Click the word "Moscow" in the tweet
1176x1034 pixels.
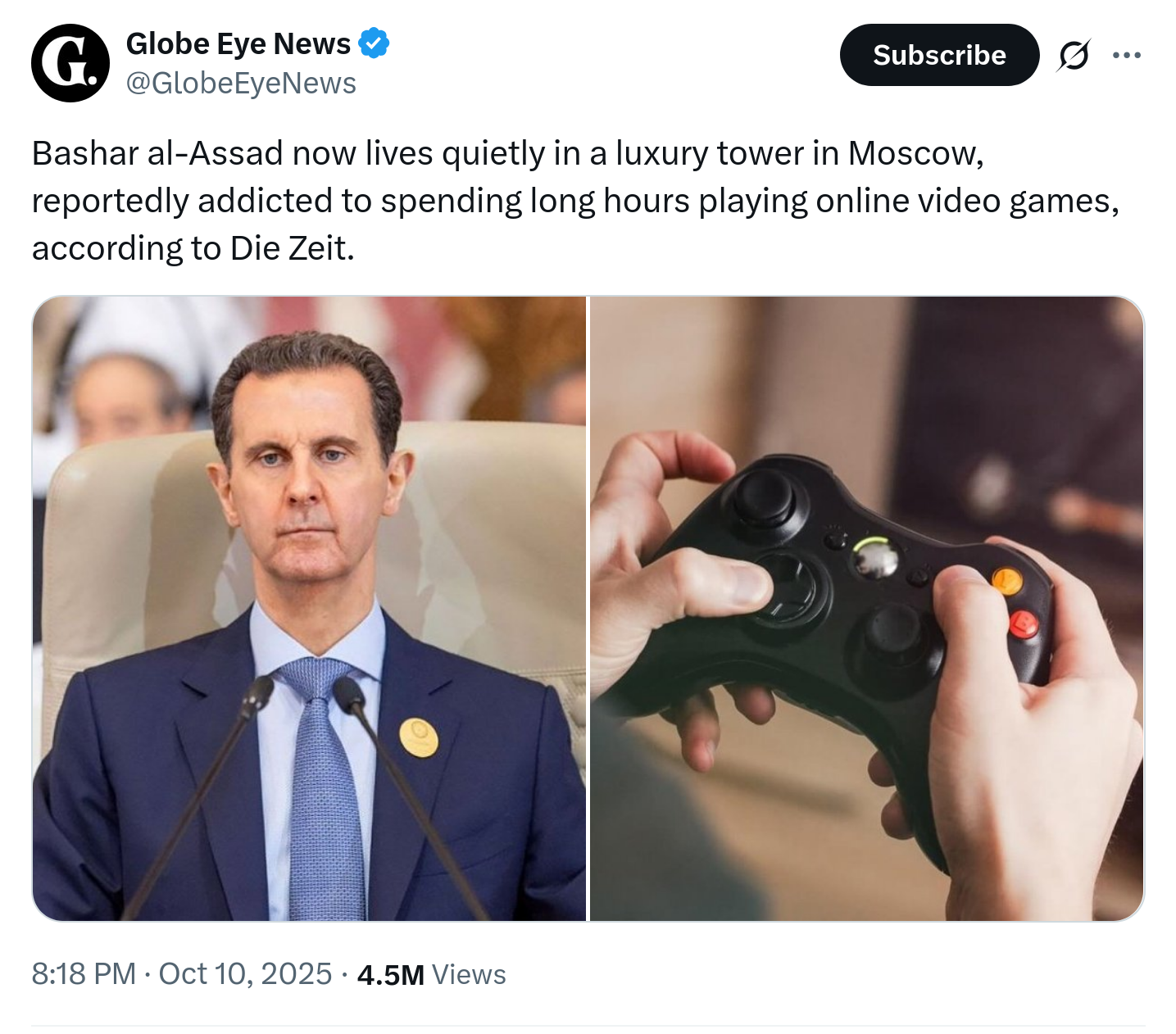915,153
